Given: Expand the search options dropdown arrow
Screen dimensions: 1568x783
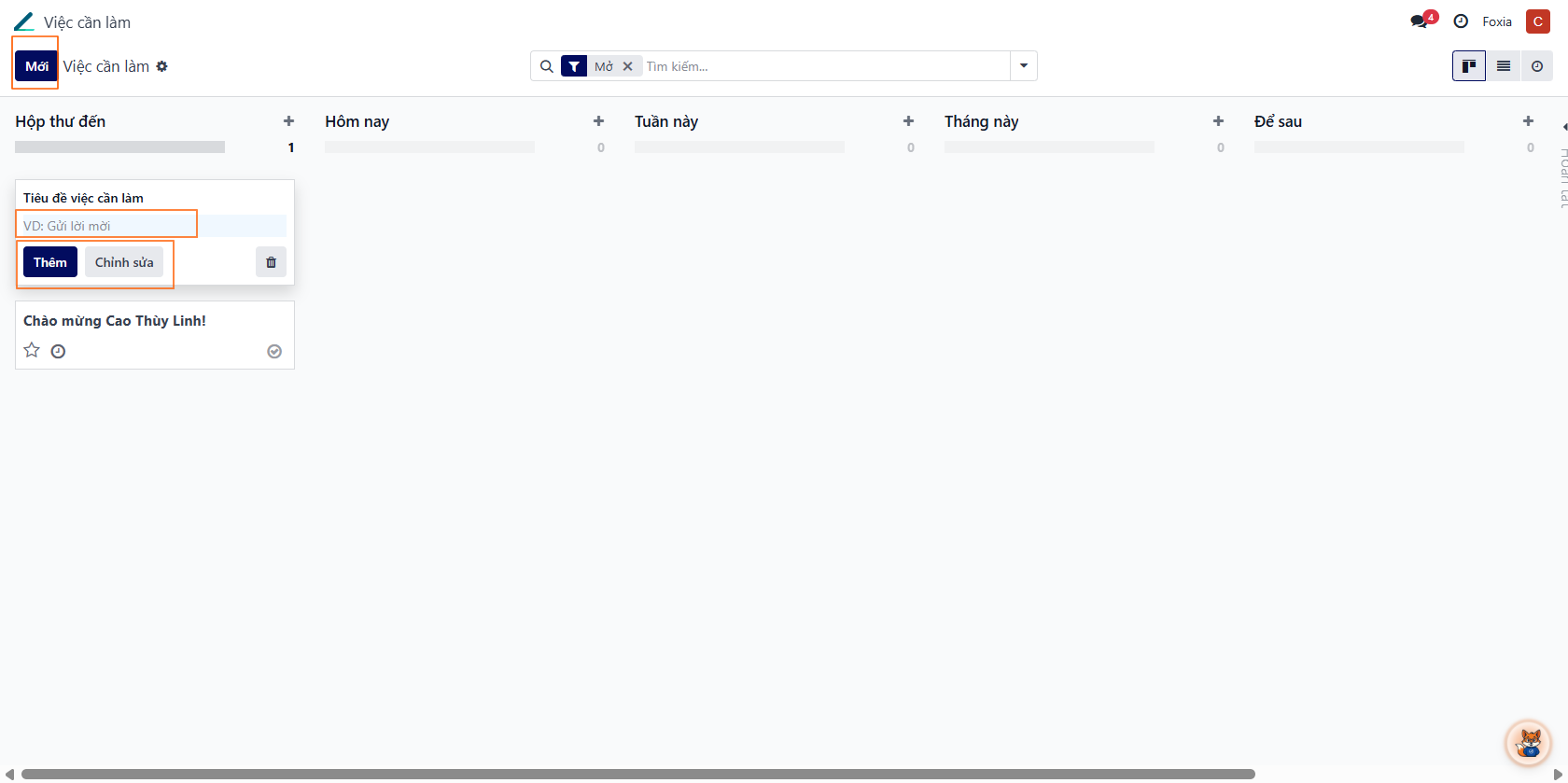Looking at the screenshot, I should pyautogui.click(x=1024, y=66).
